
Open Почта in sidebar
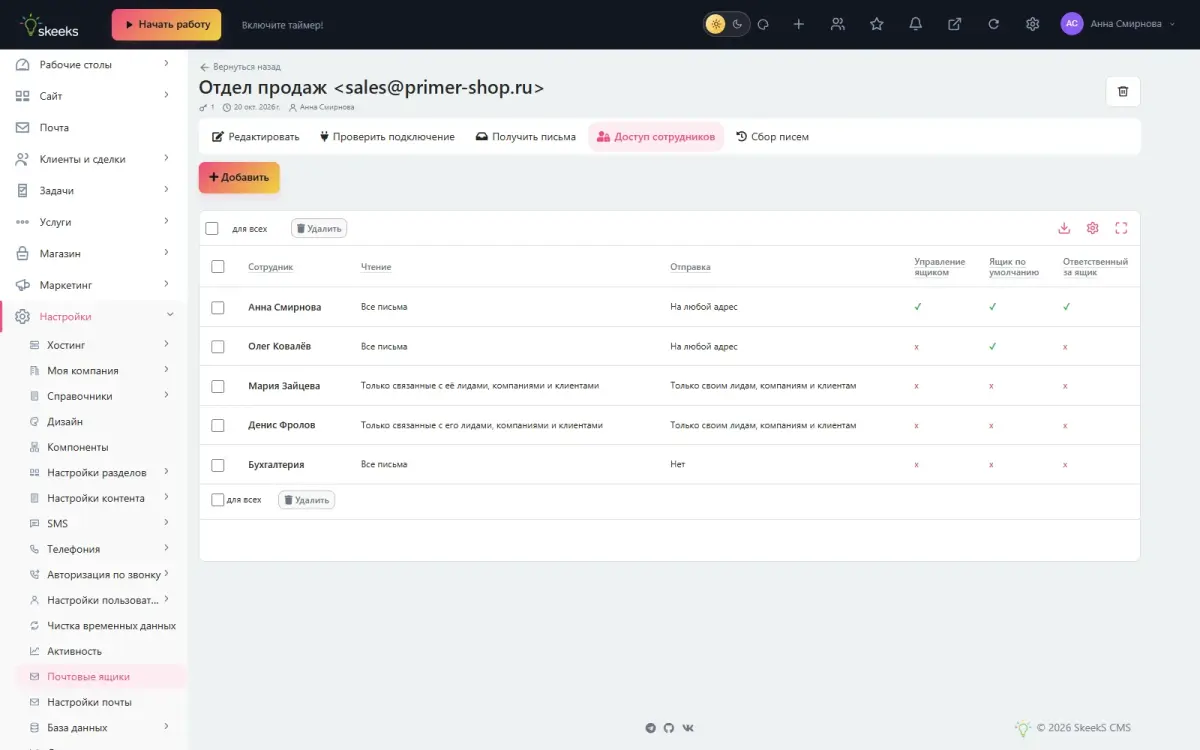click(x=93, y=128)
